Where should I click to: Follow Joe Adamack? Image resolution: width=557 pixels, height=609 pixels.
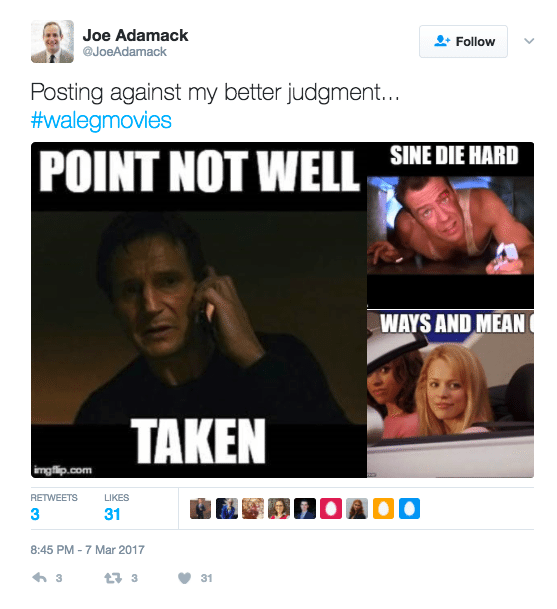[x=463, y=42]
